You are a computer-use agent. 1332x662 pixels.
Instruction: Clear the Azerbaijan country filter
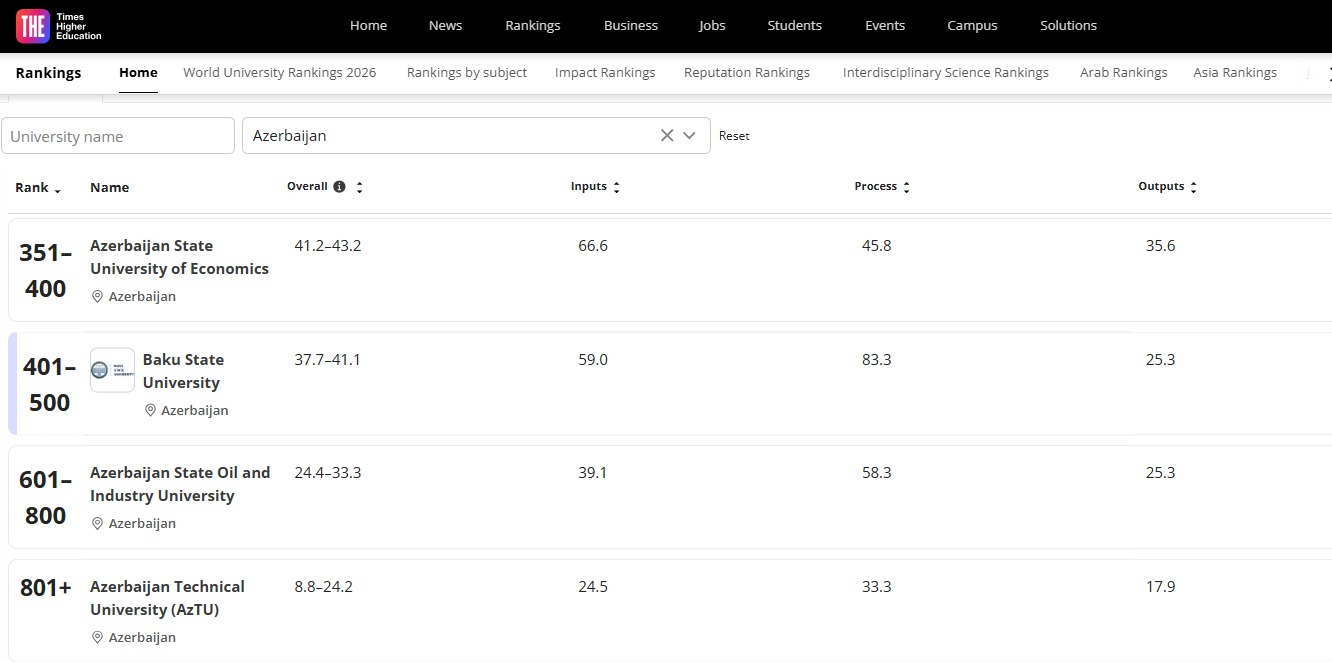(x=667, y=136)
